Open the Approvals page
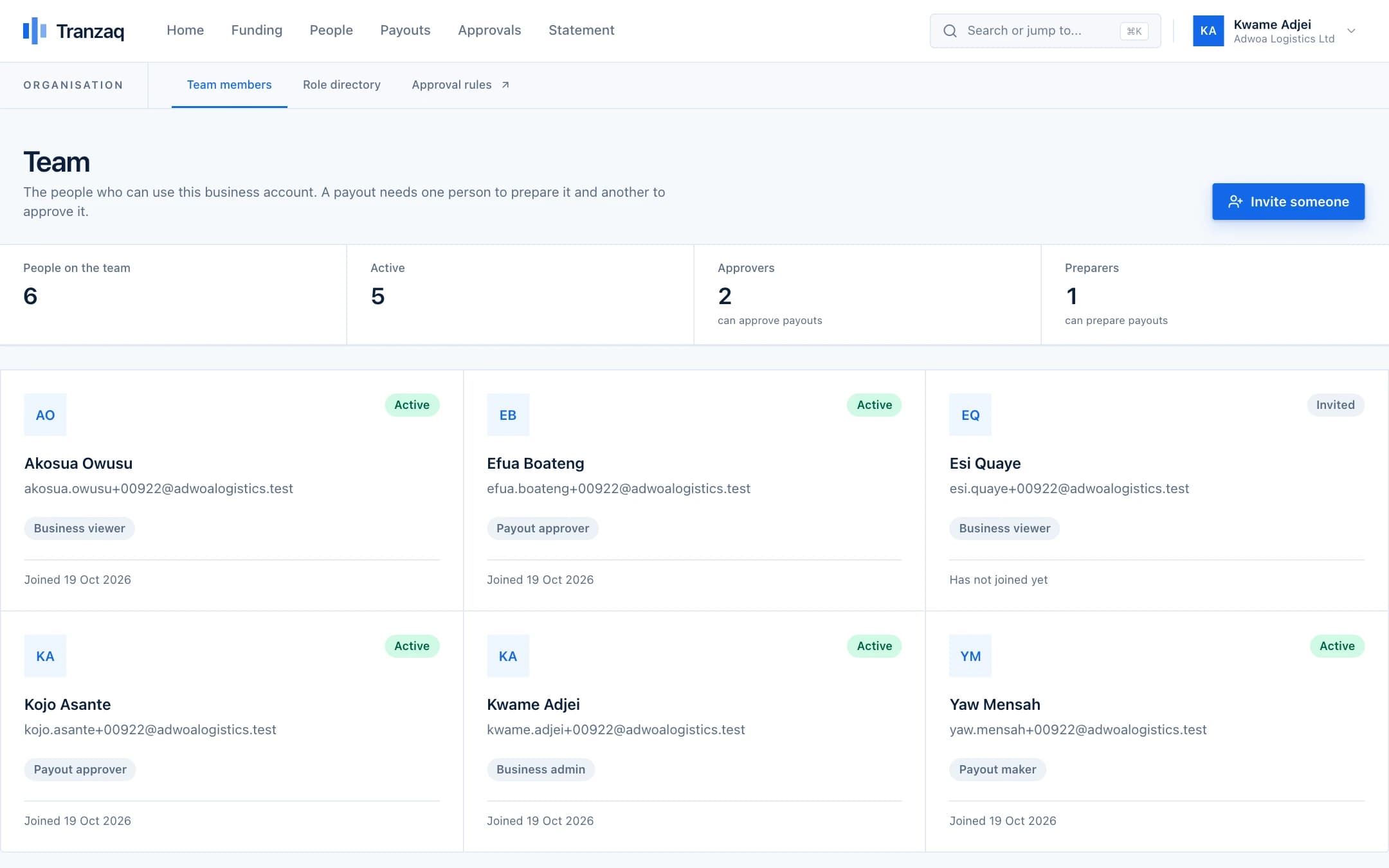The width and height of the screenshot is (1389, 868). 489,30
